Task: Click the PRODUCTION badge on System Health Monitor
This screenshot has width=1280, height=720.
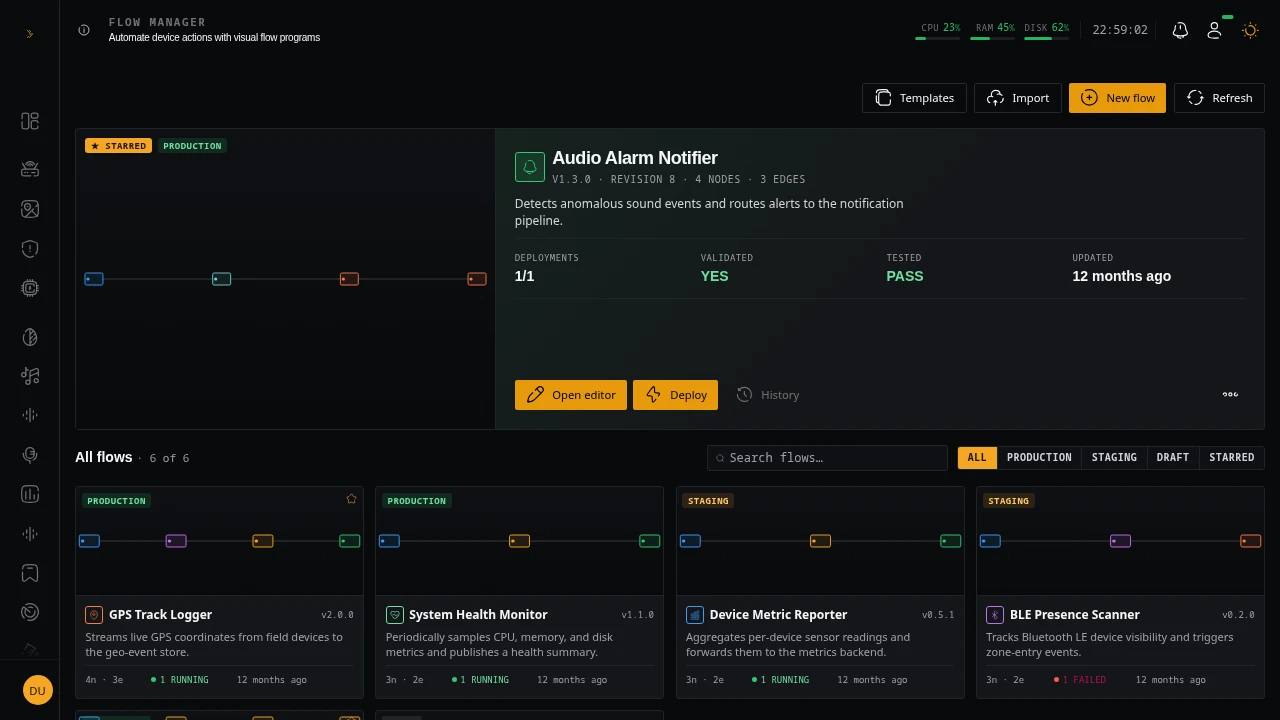Action: (417, 501)
